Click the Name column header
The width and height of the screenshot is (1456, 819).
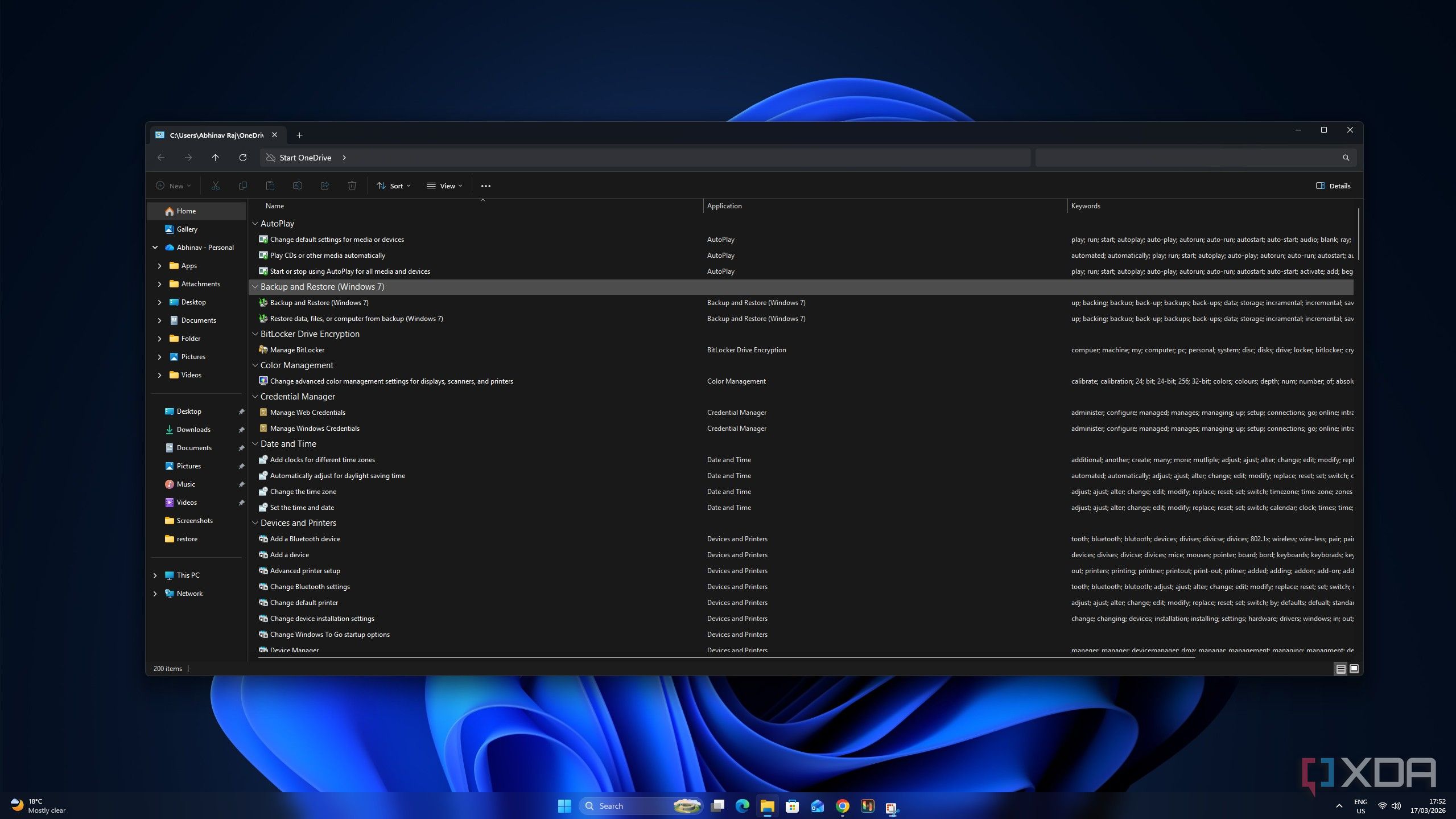pos(275,206)
